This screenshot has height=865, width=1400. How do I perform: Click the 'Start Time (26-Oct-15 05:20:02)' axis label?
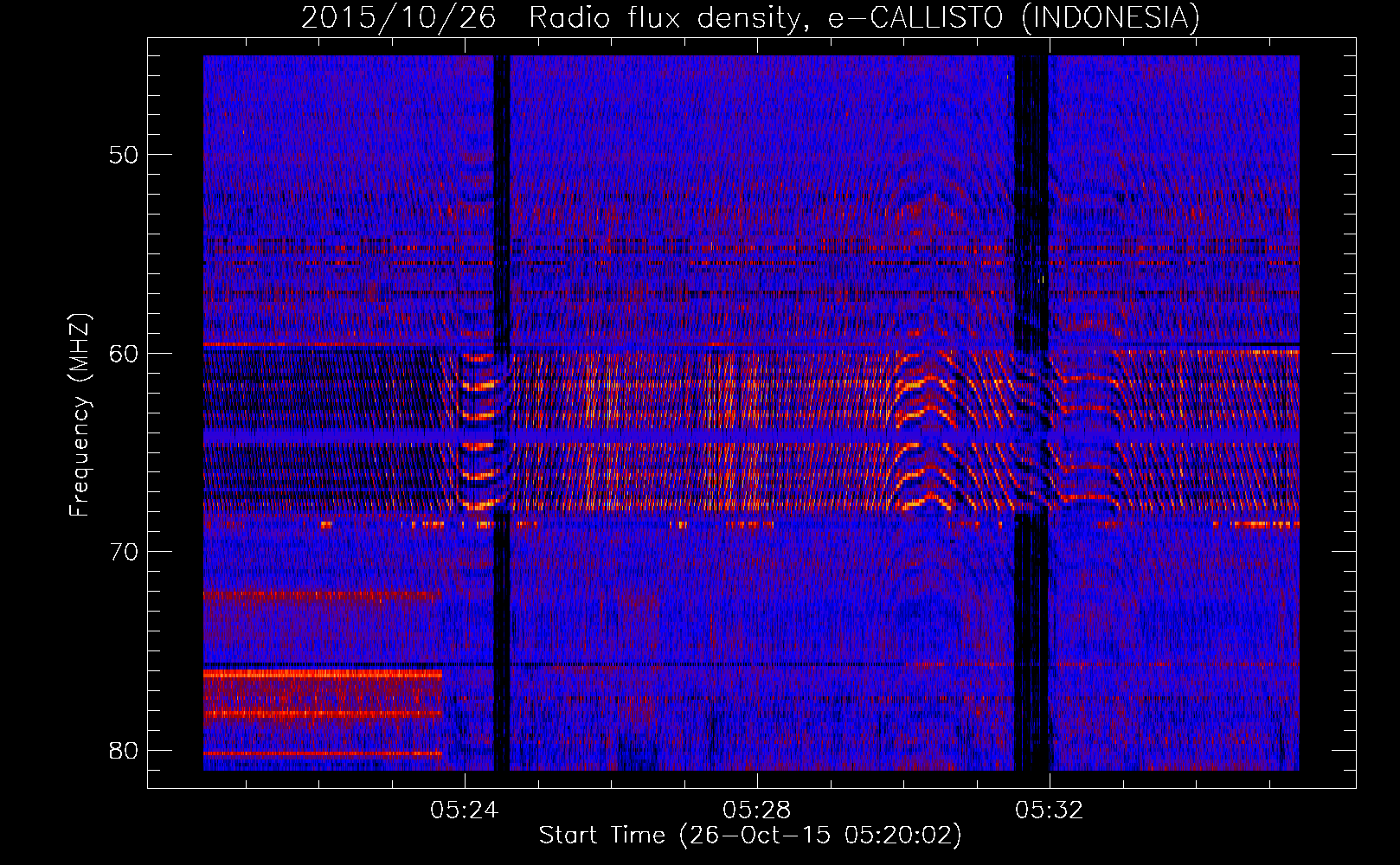pyautogui.click(x=750, y=836)
